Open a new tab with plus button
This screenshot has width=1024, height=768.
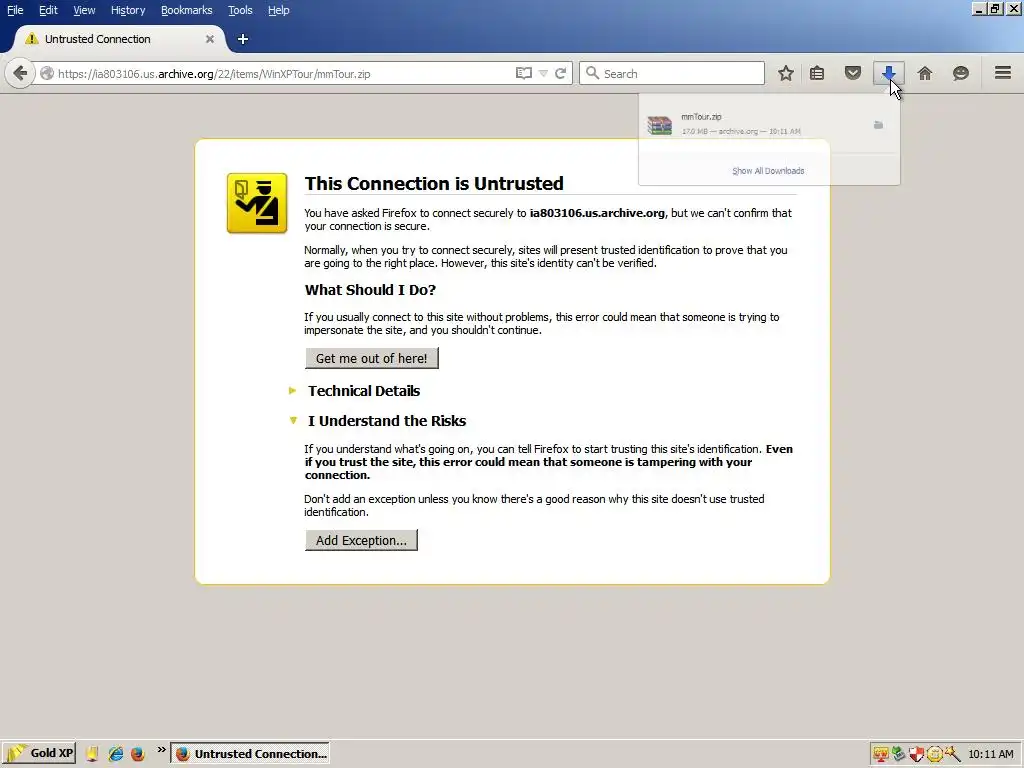pos(242,39)
